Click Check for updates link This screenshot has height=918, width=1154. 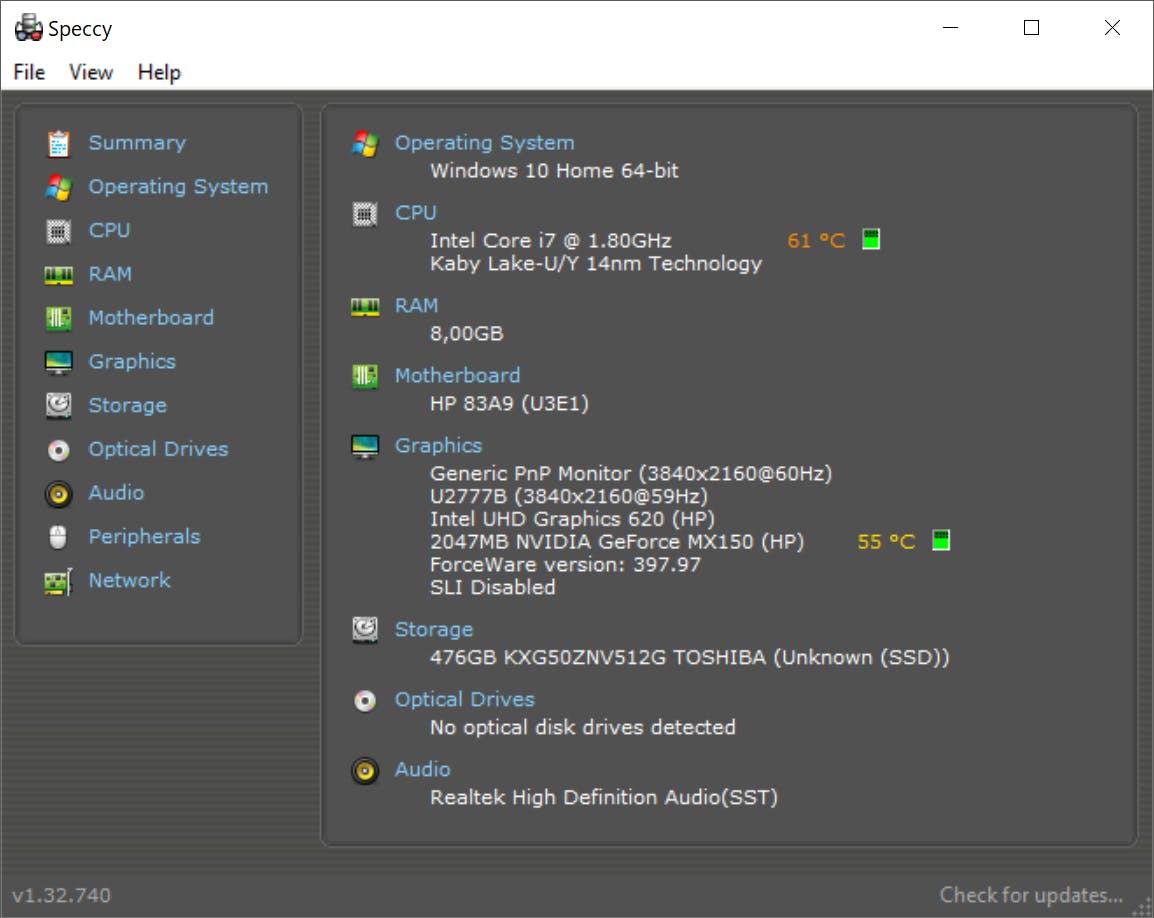pos(1030,895)
